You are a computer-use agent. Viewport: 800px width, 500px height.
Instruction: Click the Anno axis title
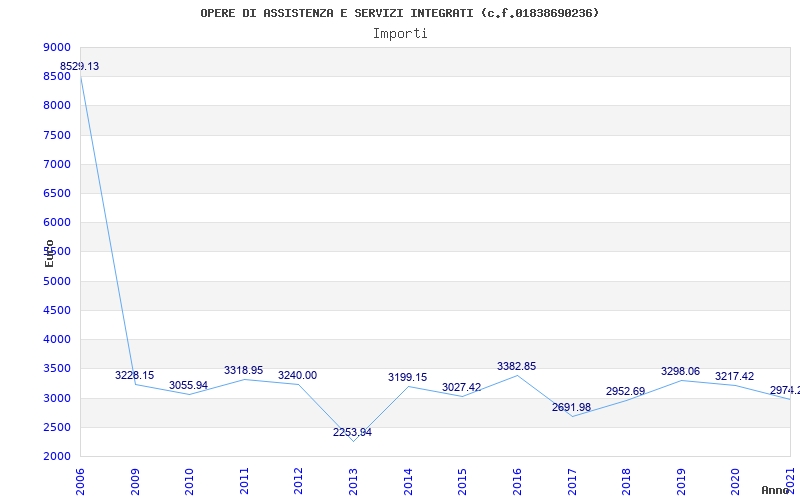pyautogui.click(x=775, y=490)
